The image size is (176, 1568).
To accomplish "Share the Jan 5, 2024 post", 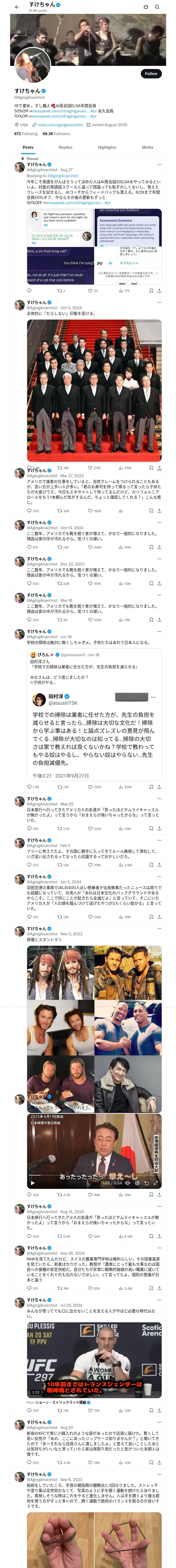I will tap(159, 917).
